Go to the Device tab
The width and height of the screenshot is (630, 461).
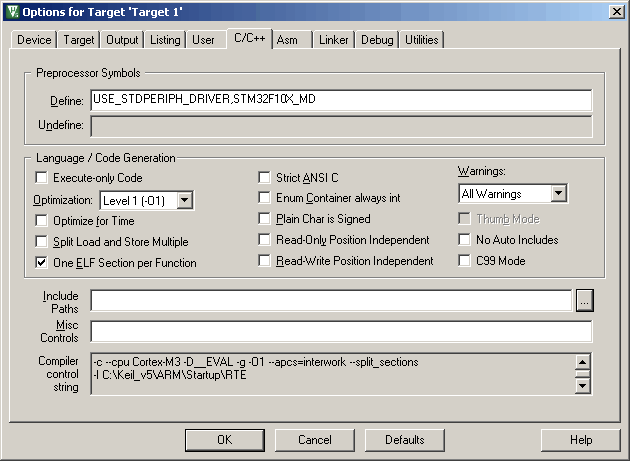pyautogui.click(x=34, y=40)
